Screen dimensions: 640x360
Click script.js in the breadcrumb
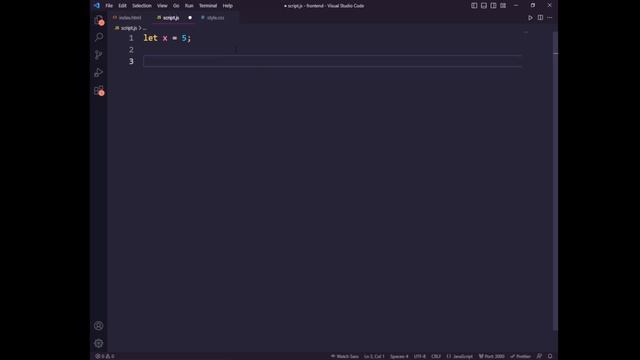tap(129, 28)
